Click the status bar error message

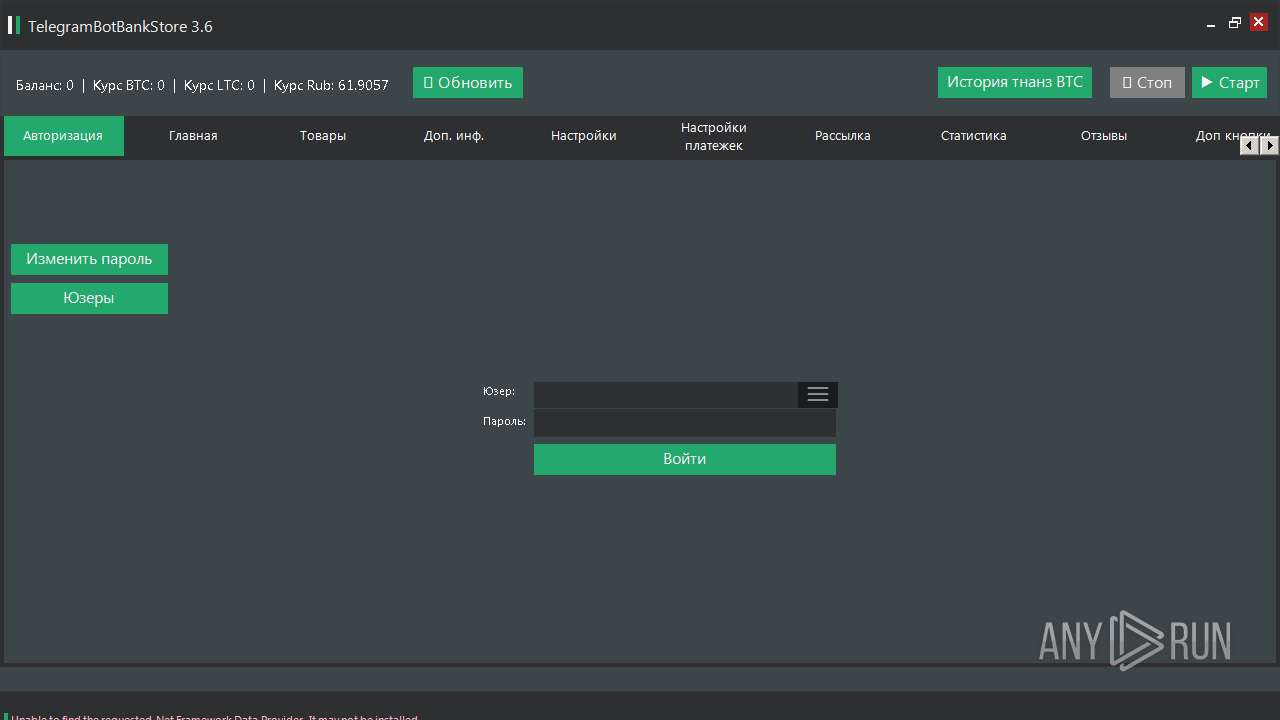214,717
